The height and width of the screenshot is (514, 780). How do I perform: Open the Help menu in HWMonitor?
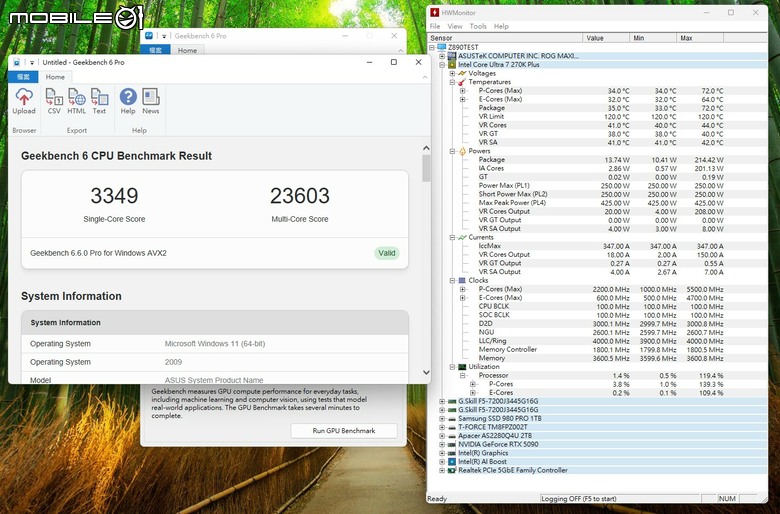pyautogui.click(x=501, y=26)
